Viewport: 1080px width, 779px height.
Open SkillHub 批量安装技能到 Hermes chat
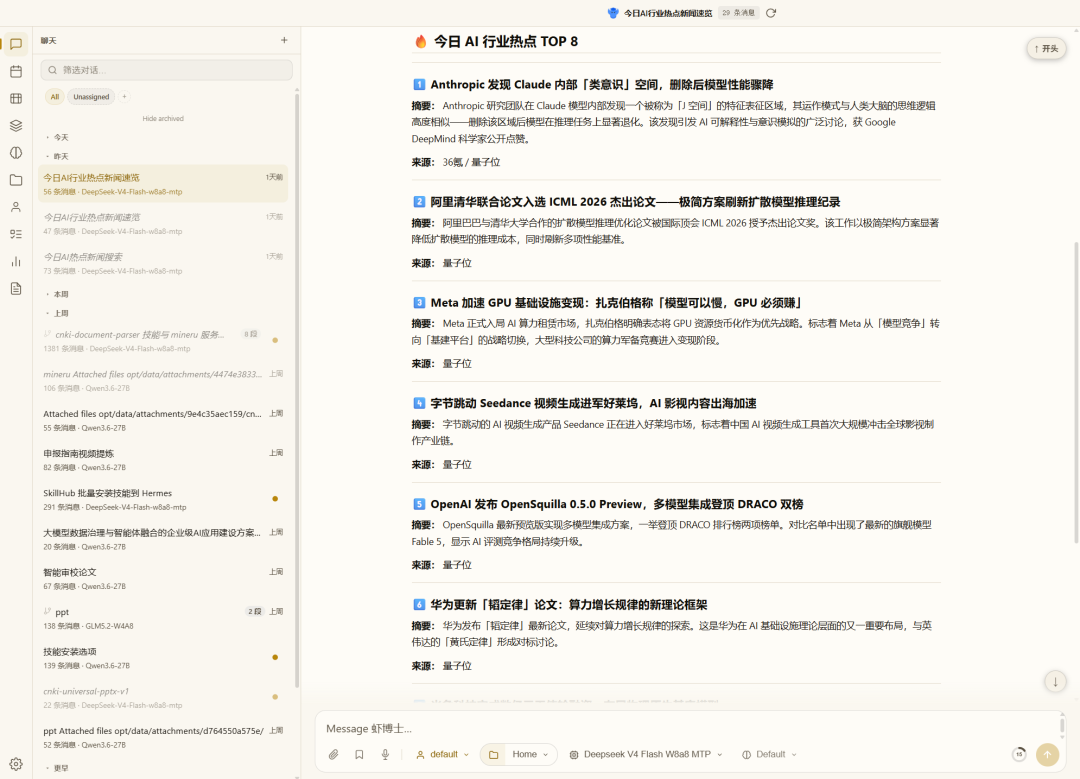point(163,499)
